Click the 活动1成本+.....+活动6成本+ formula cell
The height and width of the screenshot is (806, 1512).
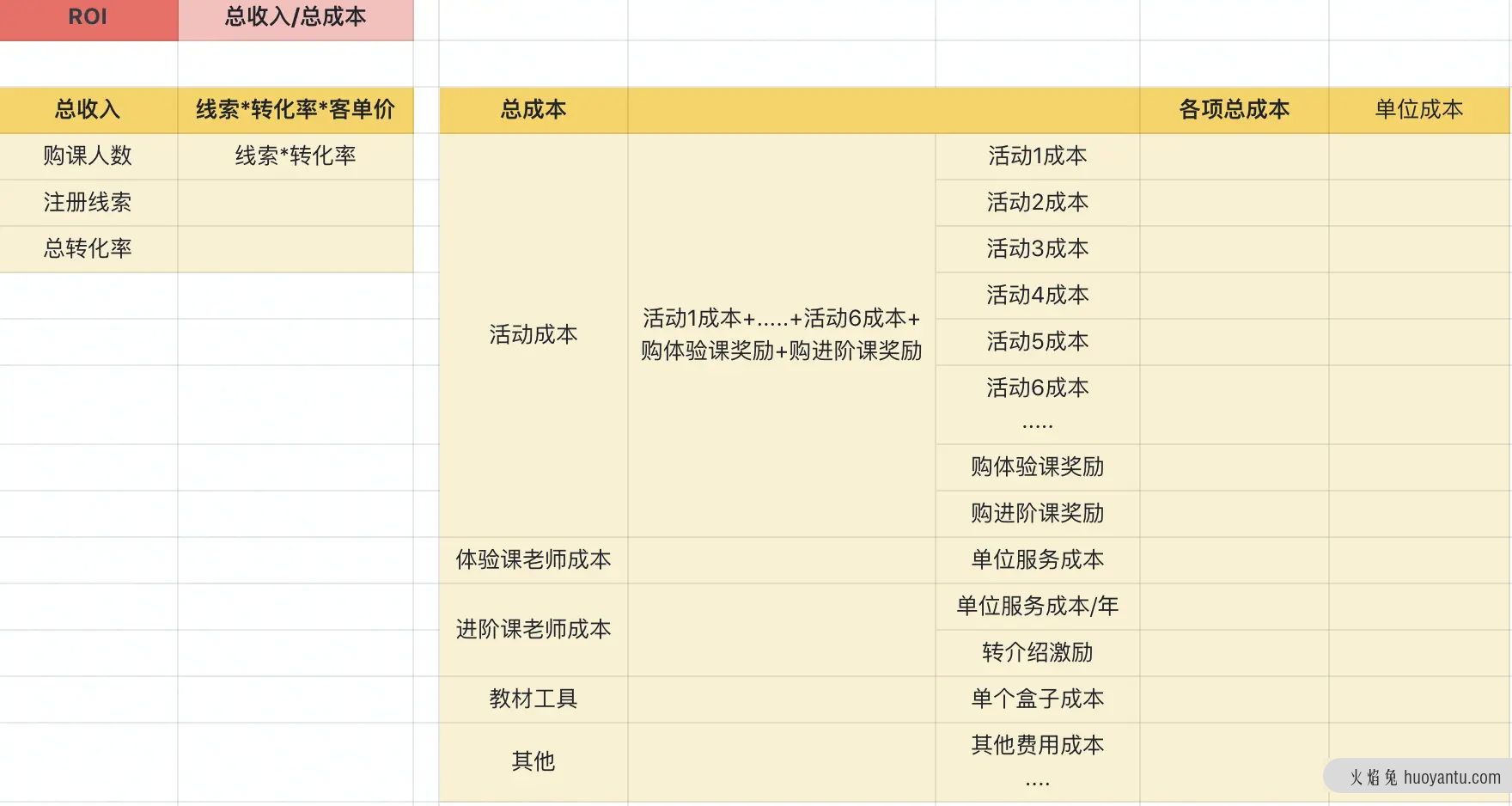pos(782,335)
